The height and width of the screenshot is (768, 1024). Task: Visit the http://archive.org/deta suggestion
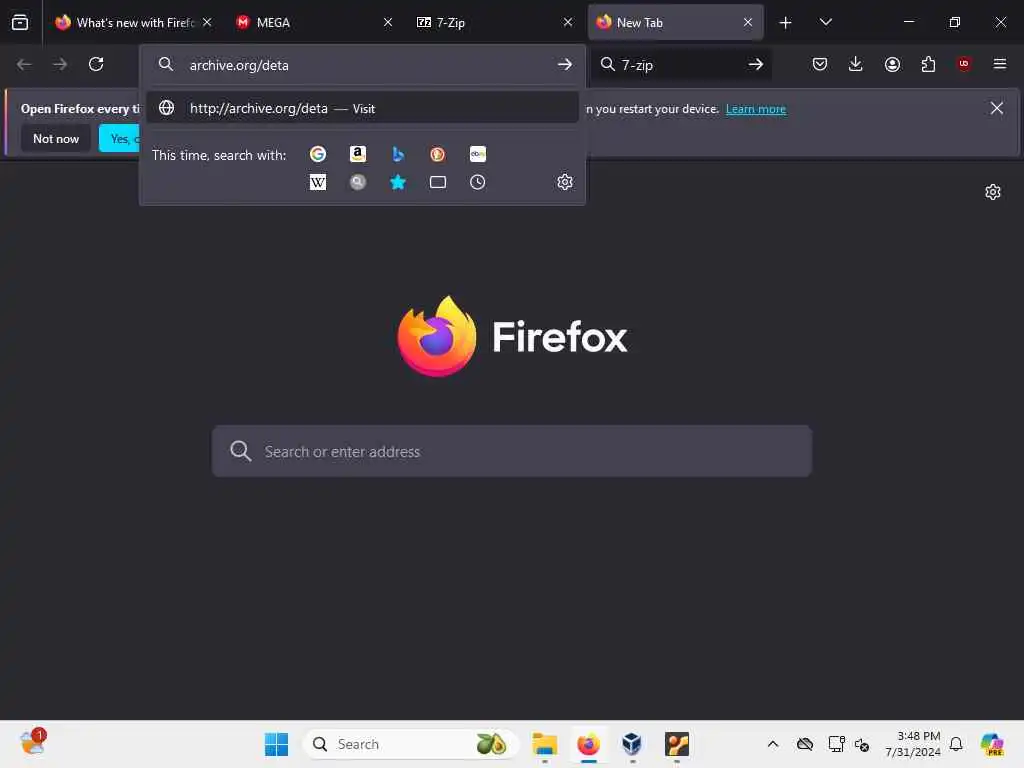(362, 108)
